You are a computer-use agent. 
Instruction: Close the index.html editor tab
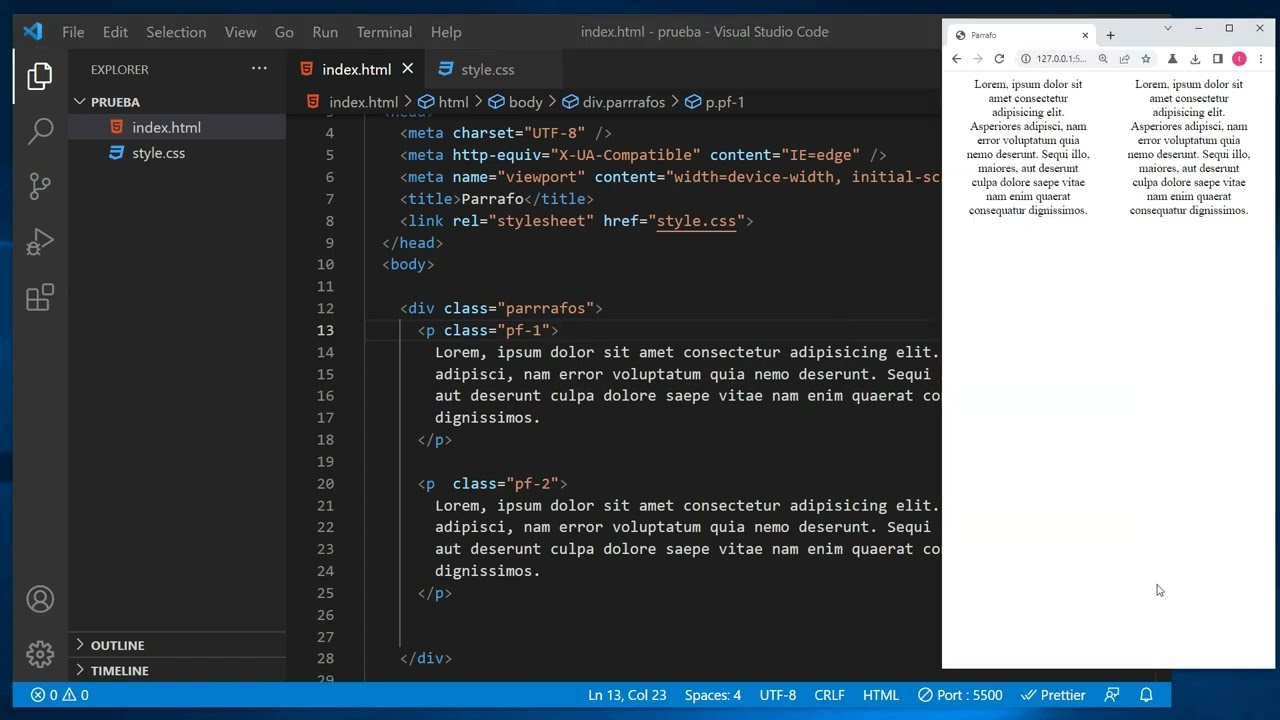coord(407,69)
